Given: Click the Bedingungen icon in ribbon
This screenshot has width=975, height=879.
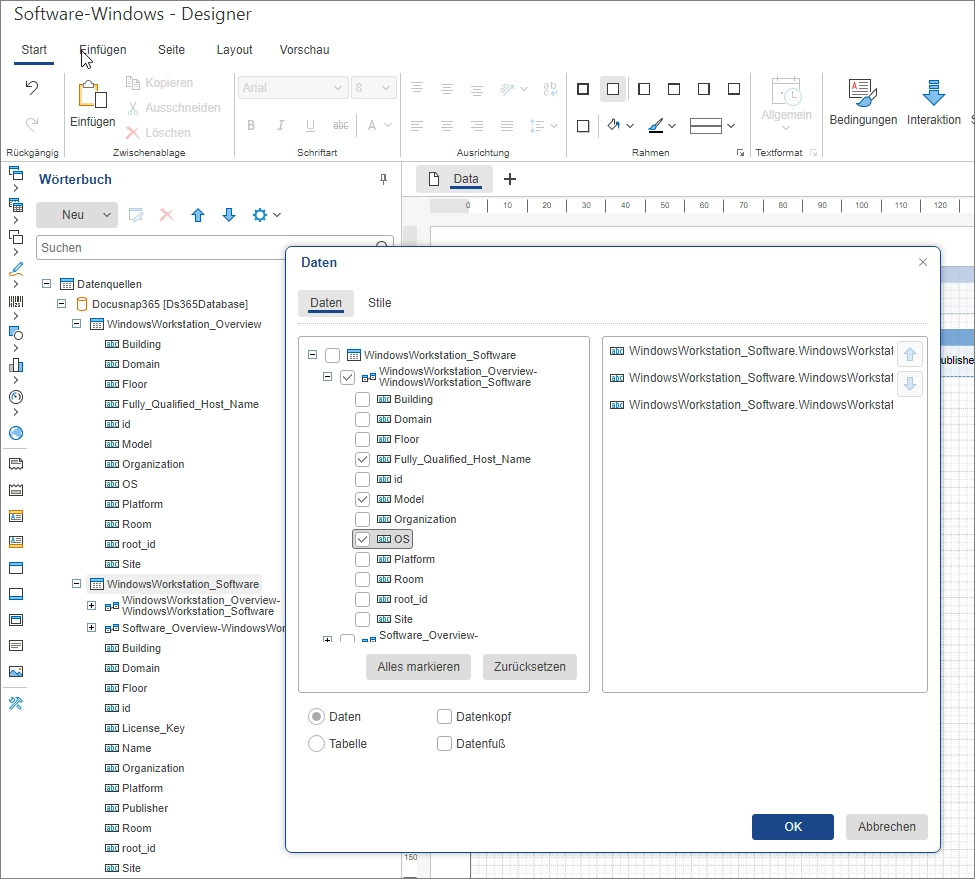Looking at the screenshot, I should [x=862, y=94].
